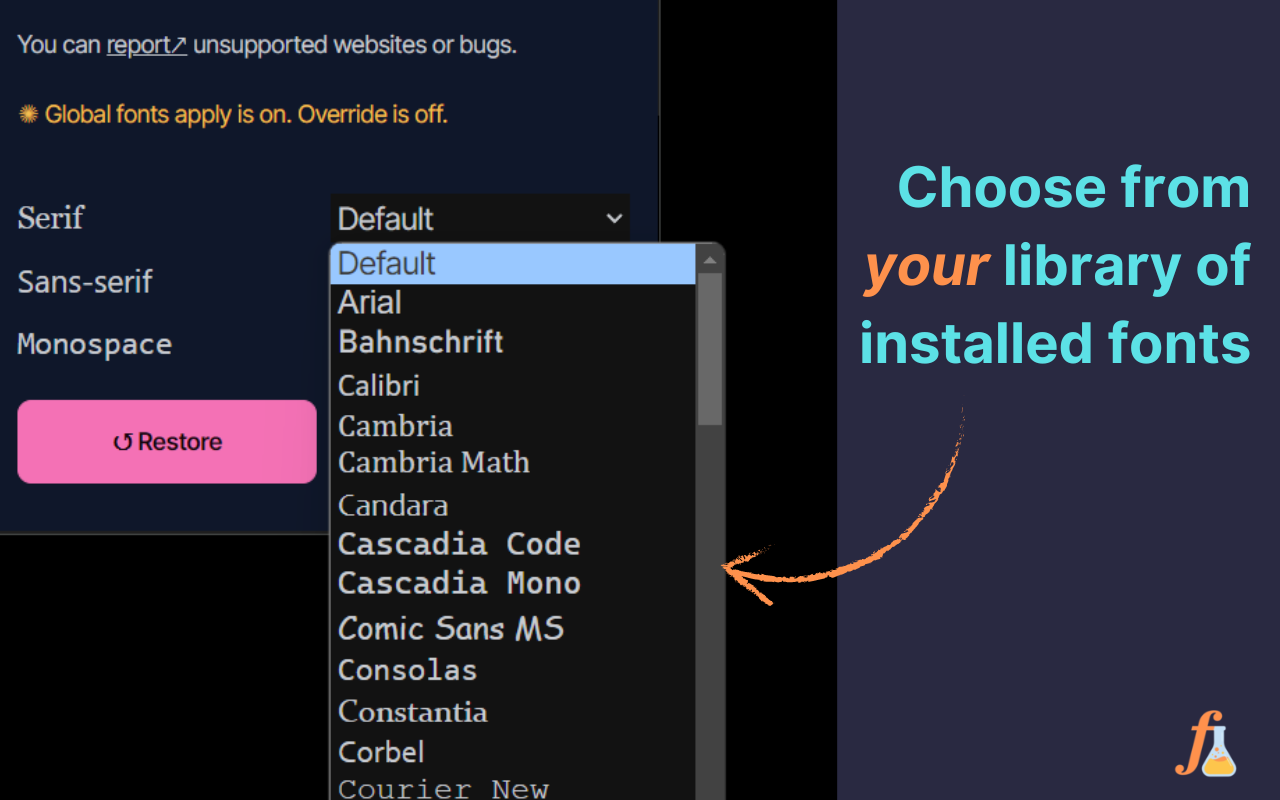Choose Comic Sans MS font
This screenshot has height=800, width=1280.
tap(513, 628)
